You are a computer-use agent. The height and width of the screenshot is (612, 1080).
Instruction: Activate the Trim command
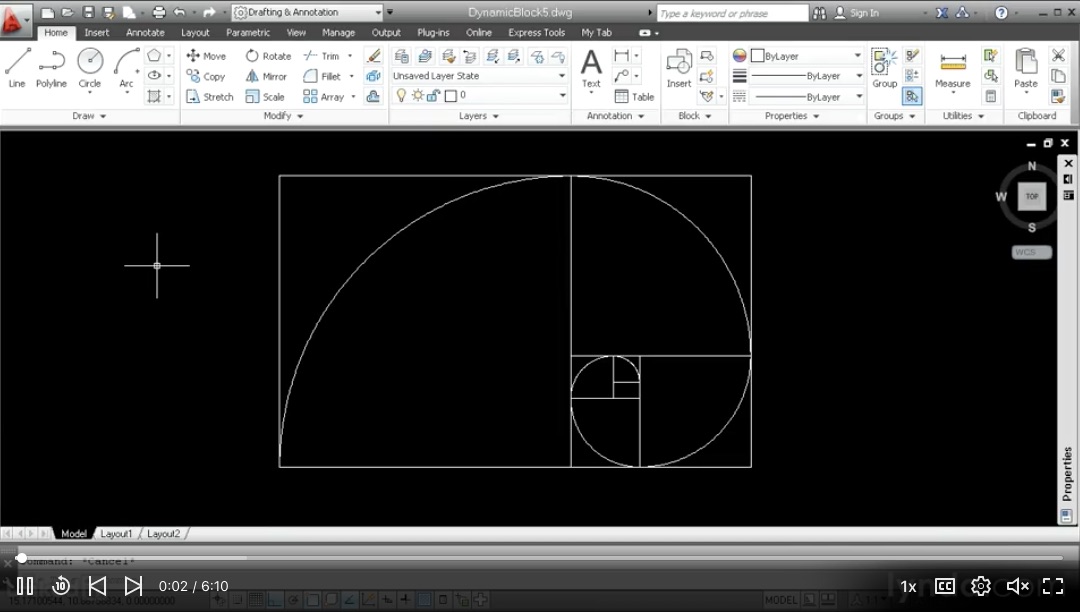322,56
